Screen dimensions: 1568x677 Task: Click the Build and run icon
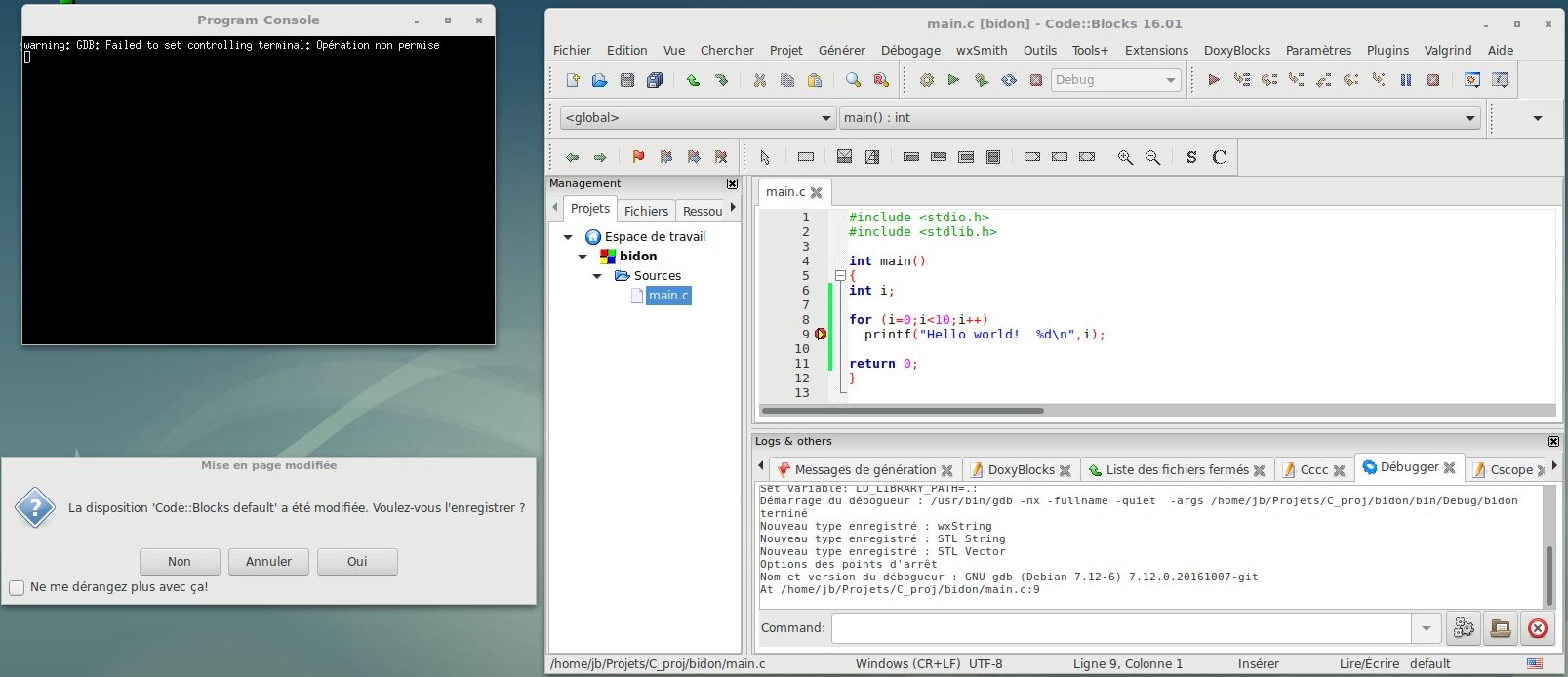pos(981,80)
